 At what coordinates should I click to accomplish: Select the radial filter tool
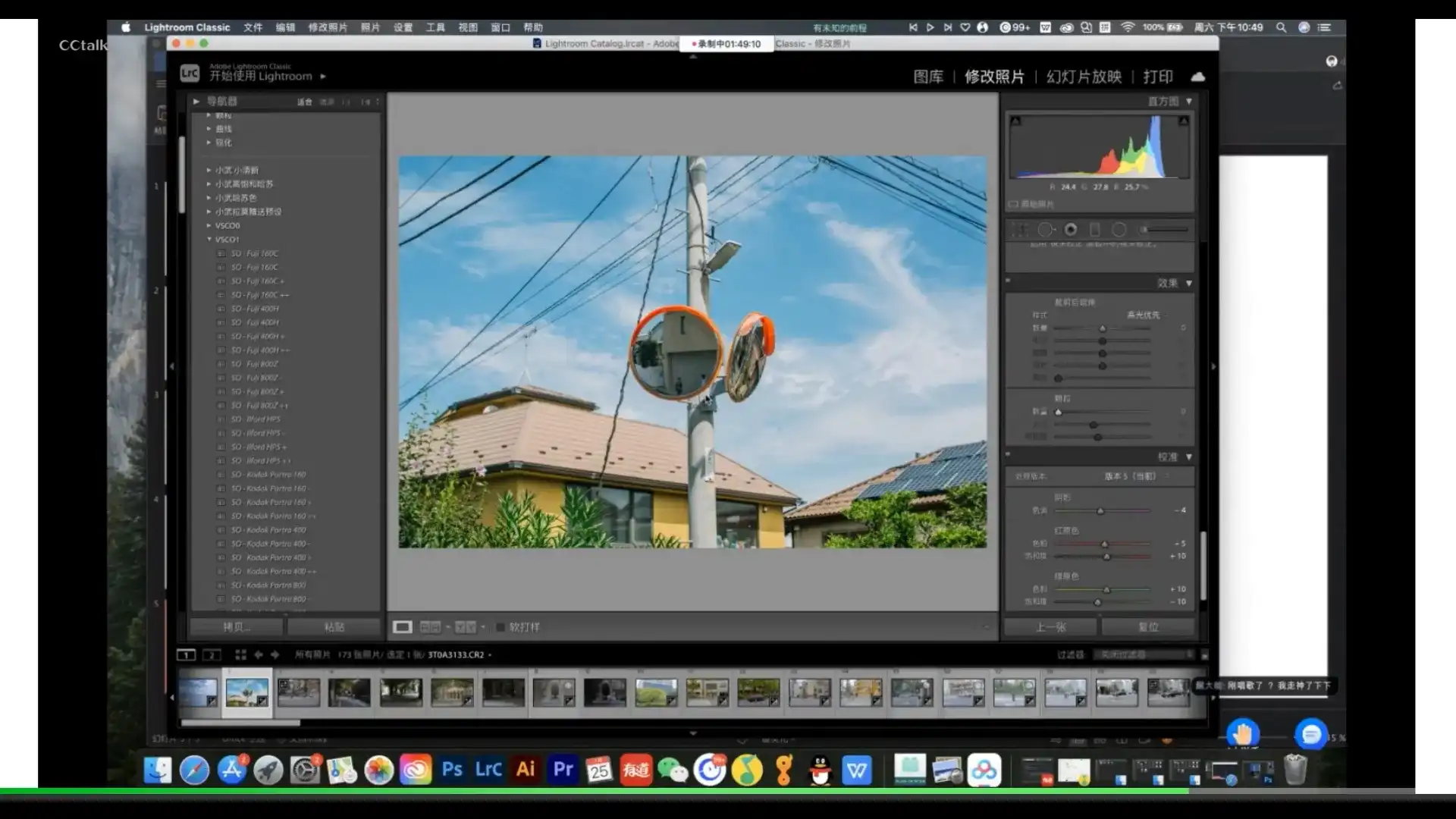click(x=1119, y=229)
